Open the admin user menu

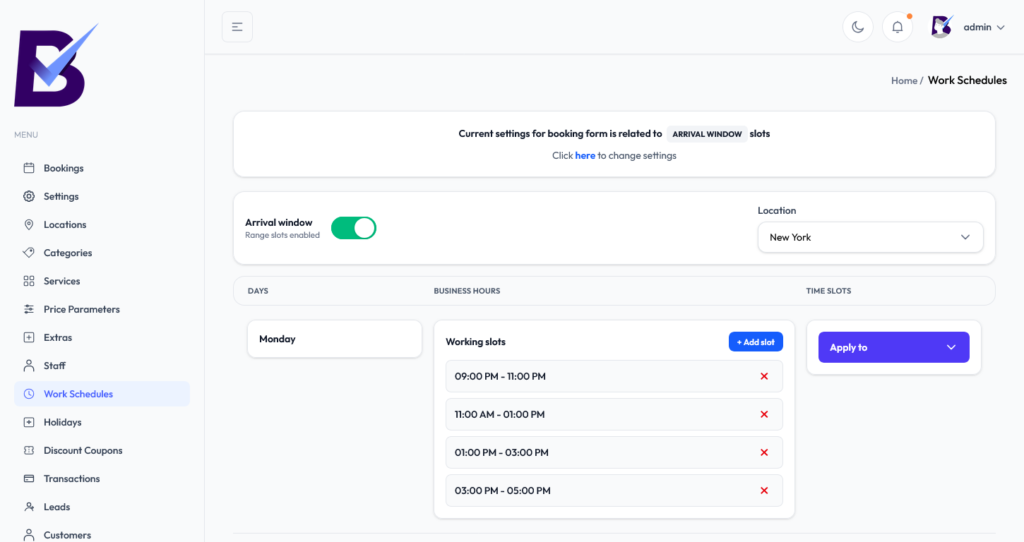coord(968,27)
